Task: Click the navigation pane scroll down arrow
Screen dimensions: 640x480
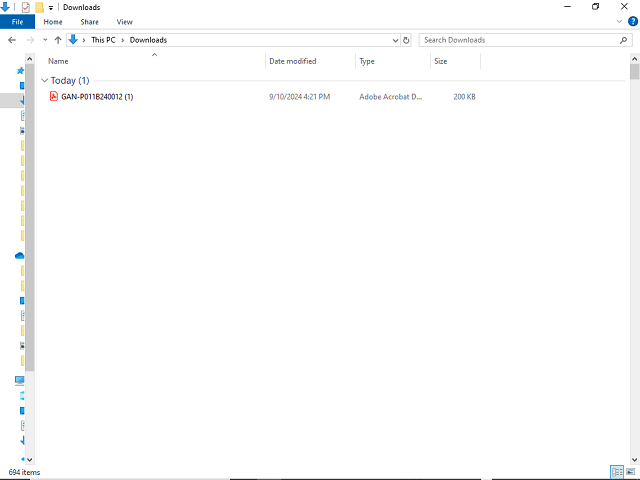Action: pyautogui.click(x=29, y=460)
